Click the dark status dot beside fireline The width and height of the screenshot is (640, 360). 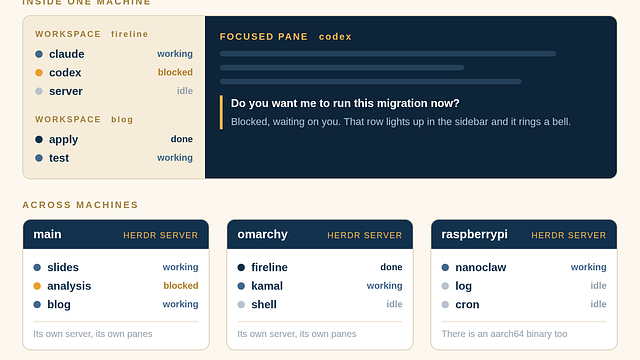(x=241, y=267)
